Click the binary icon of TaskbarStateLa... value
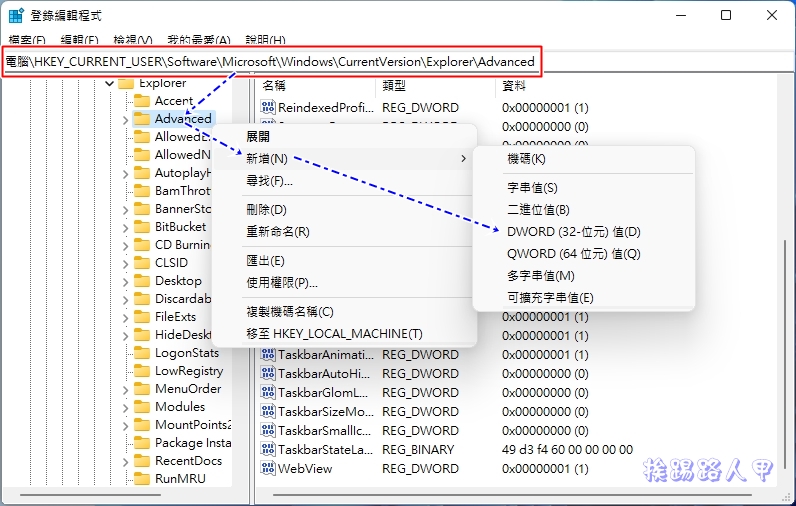 click(x=268, y=449)
